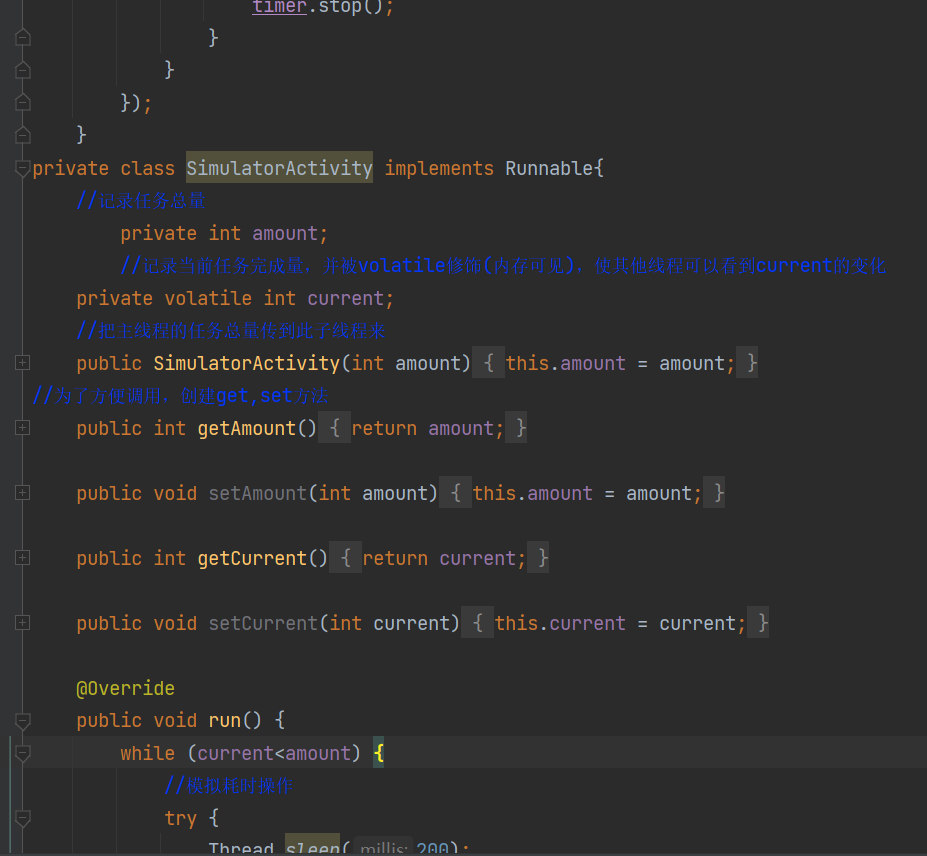
Task: Collapse the try block fold marker
Action: point(22,818)
